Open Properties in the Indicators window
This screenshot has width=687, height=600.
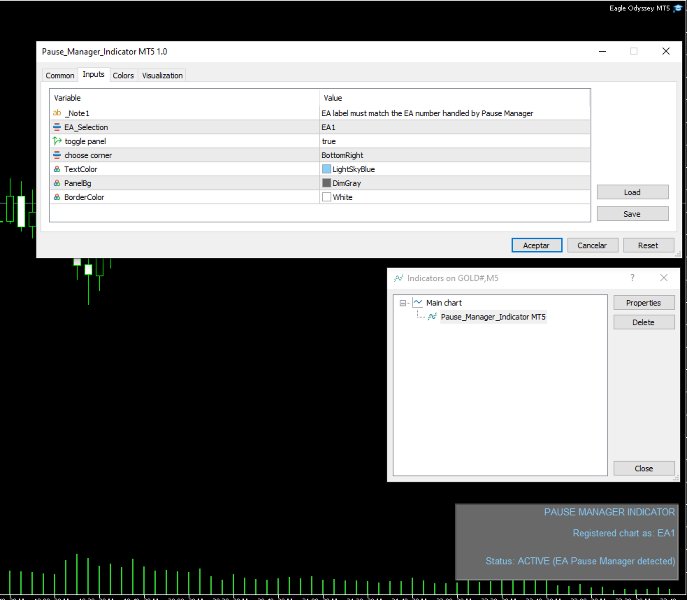click(643, 303)
